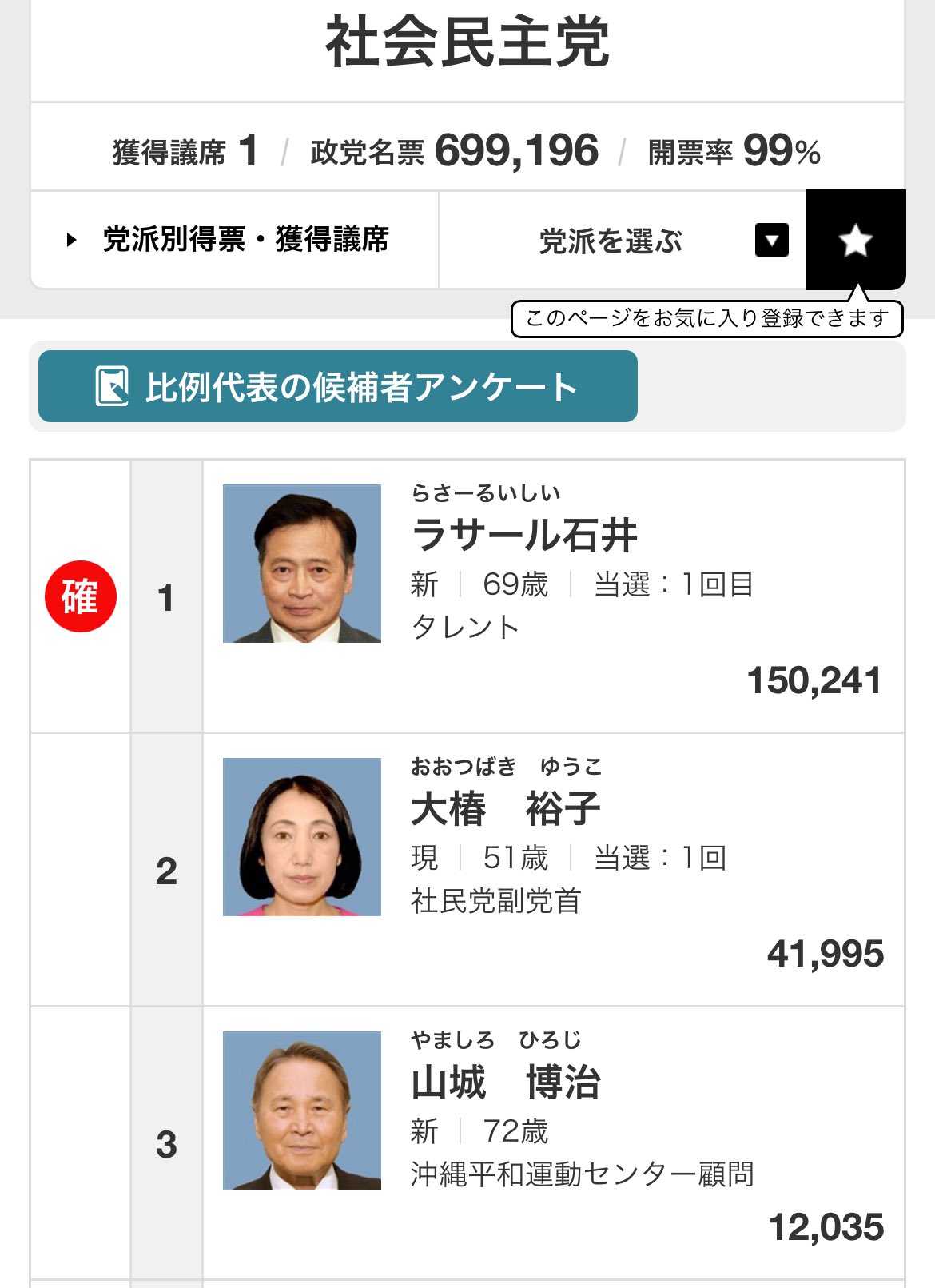The height and width of the screenshot is (1288, 935).
Task: Click the 政党名票 699,196 total
Action: [455, 150]
